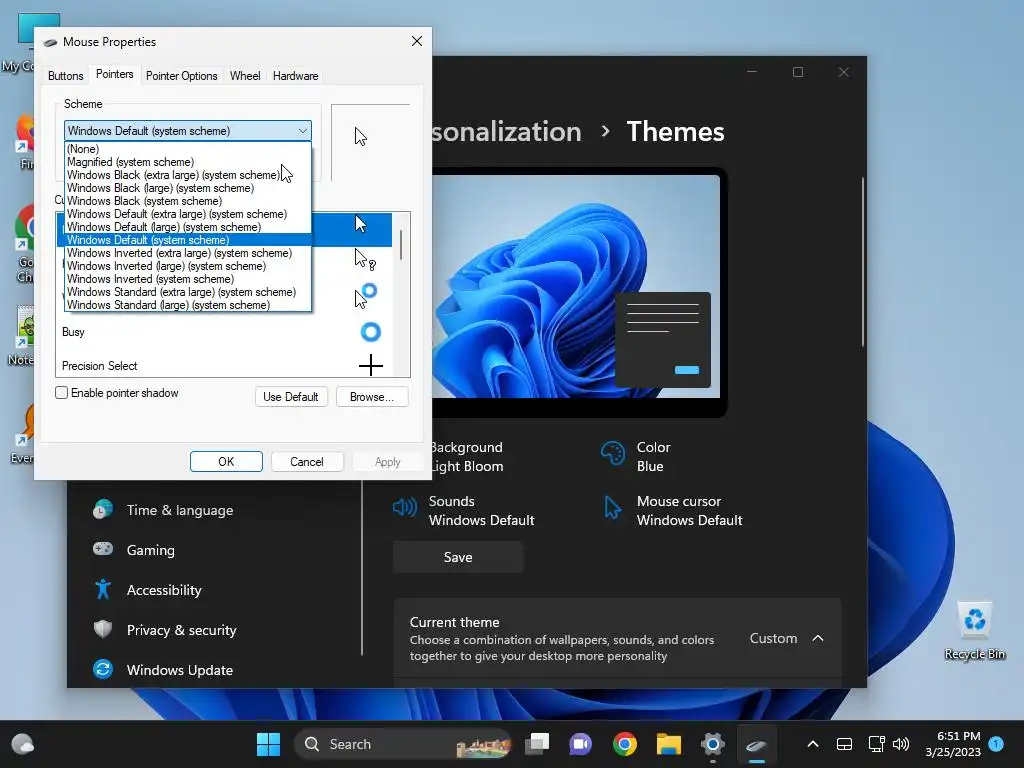Screen dimensions: 1024x768
Task: Select Windows Standard (large) scheme
Action: 188,305
